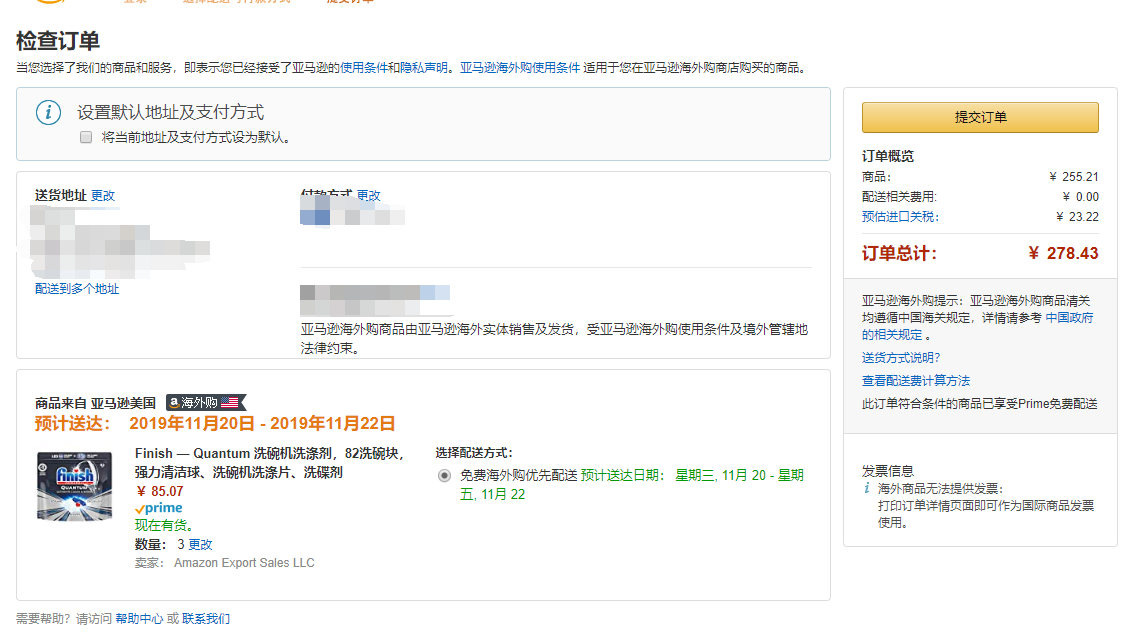Select 免费海外购优先配送 radio button

444,475
